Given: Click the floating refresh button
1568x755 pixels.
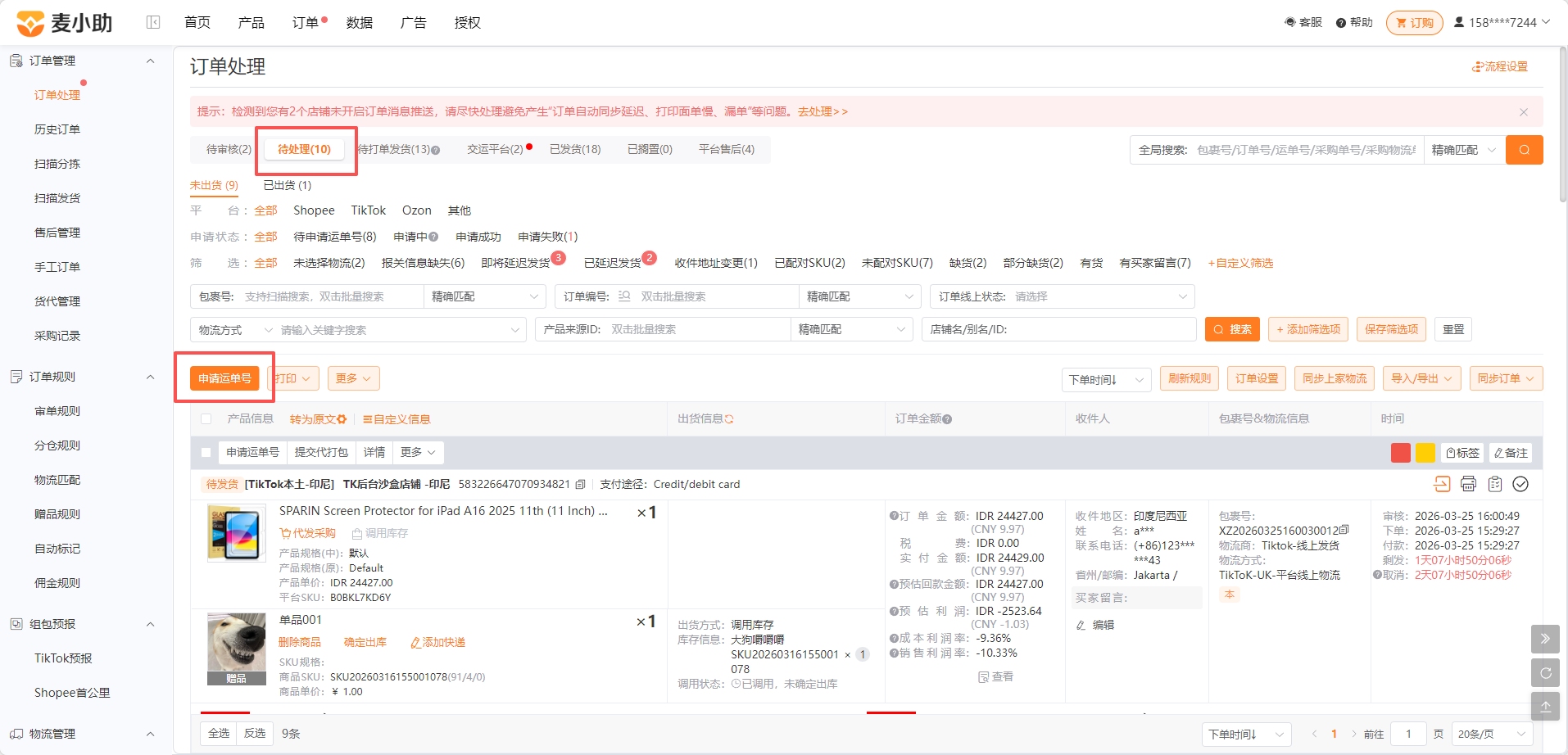Looking at the screenshot, I should pos(1545,673).
